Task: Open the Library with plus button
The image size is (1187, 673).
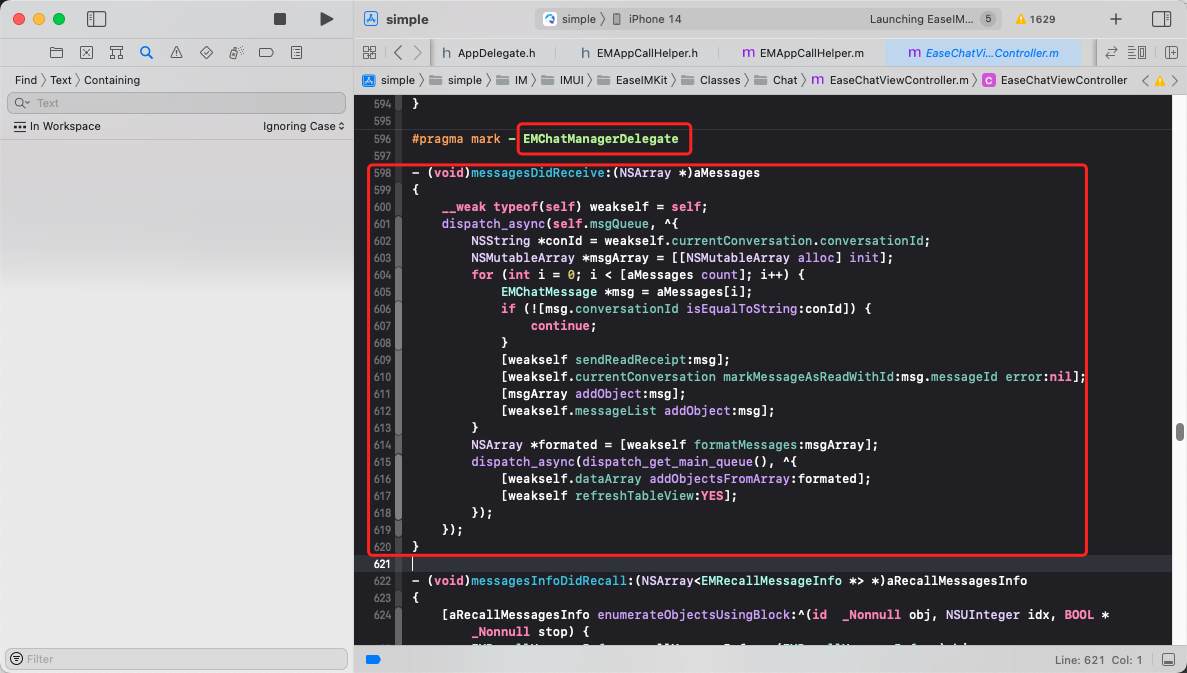Action: click(1116, 19)
